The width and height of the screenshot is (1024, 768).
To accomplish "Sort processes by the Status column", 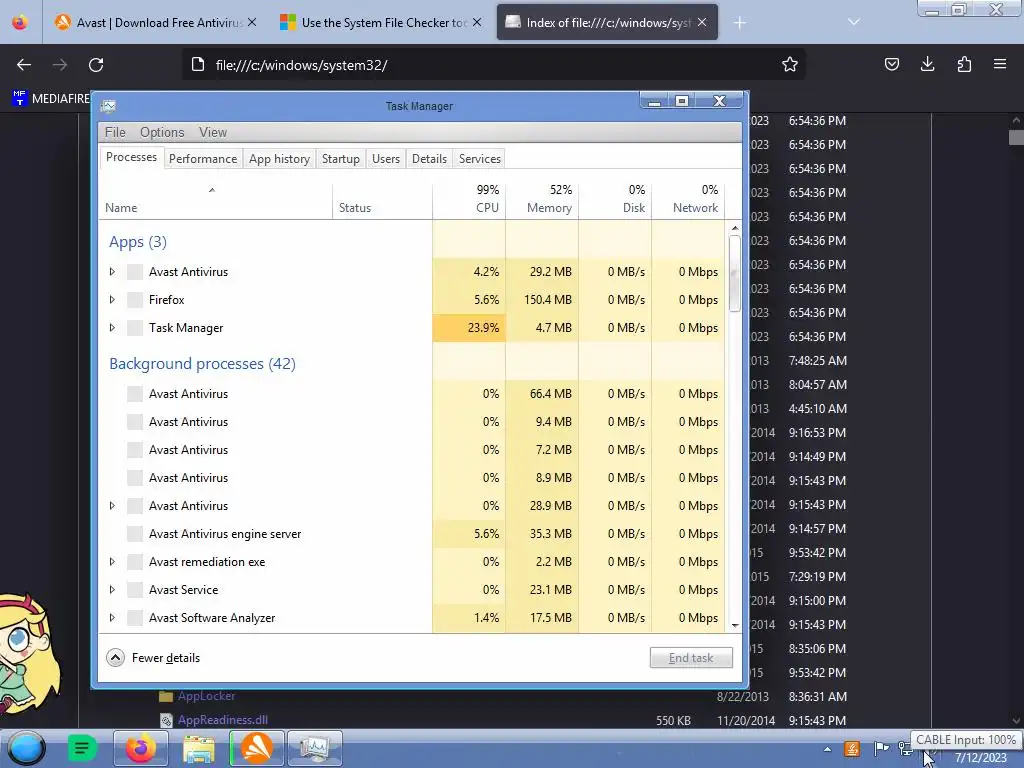I will pos(382,201).
